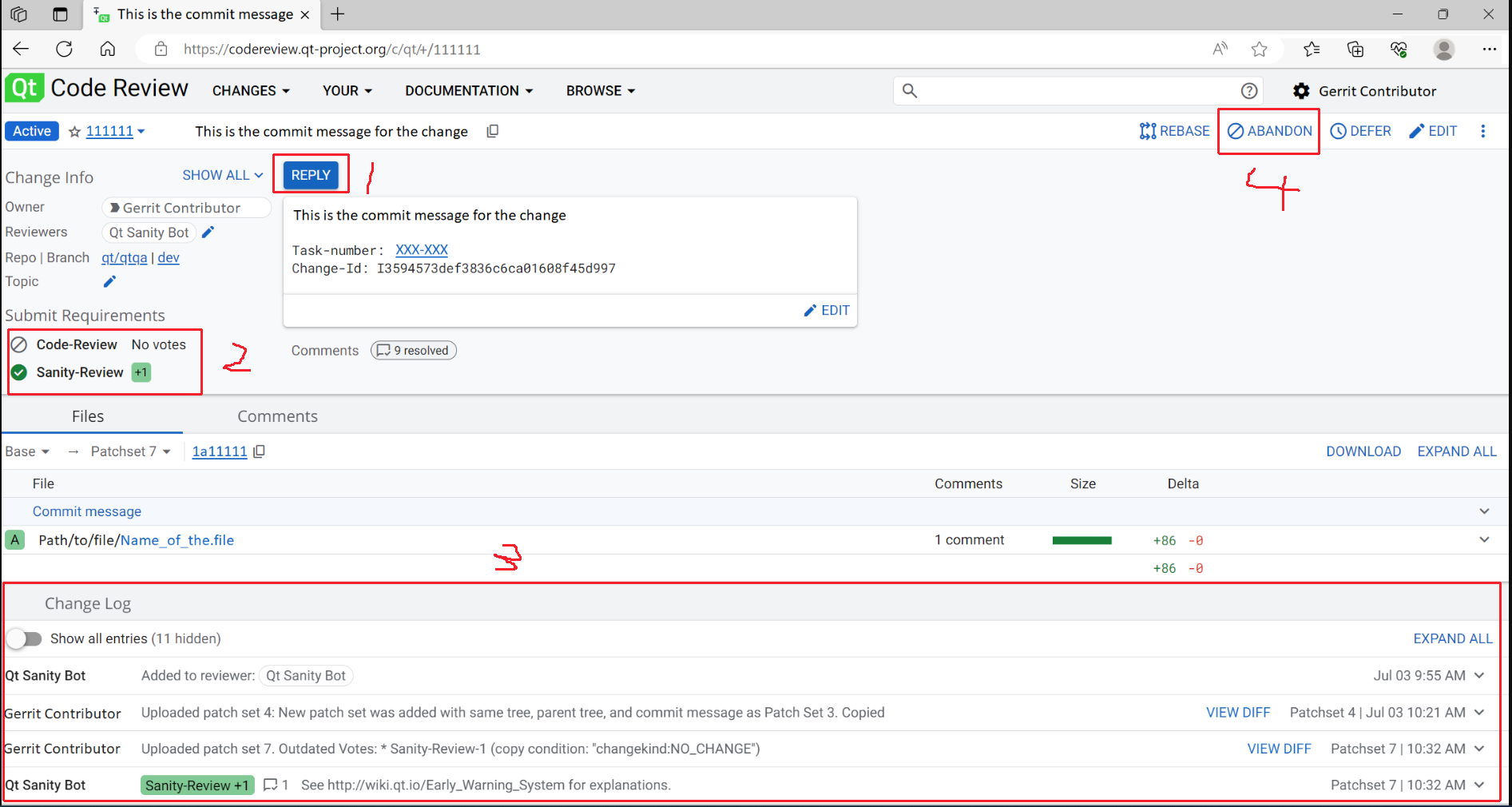Screen dimensions: 1512x807
Task: Open the workspaces icon in the title bar
Action: pos(19,14)
